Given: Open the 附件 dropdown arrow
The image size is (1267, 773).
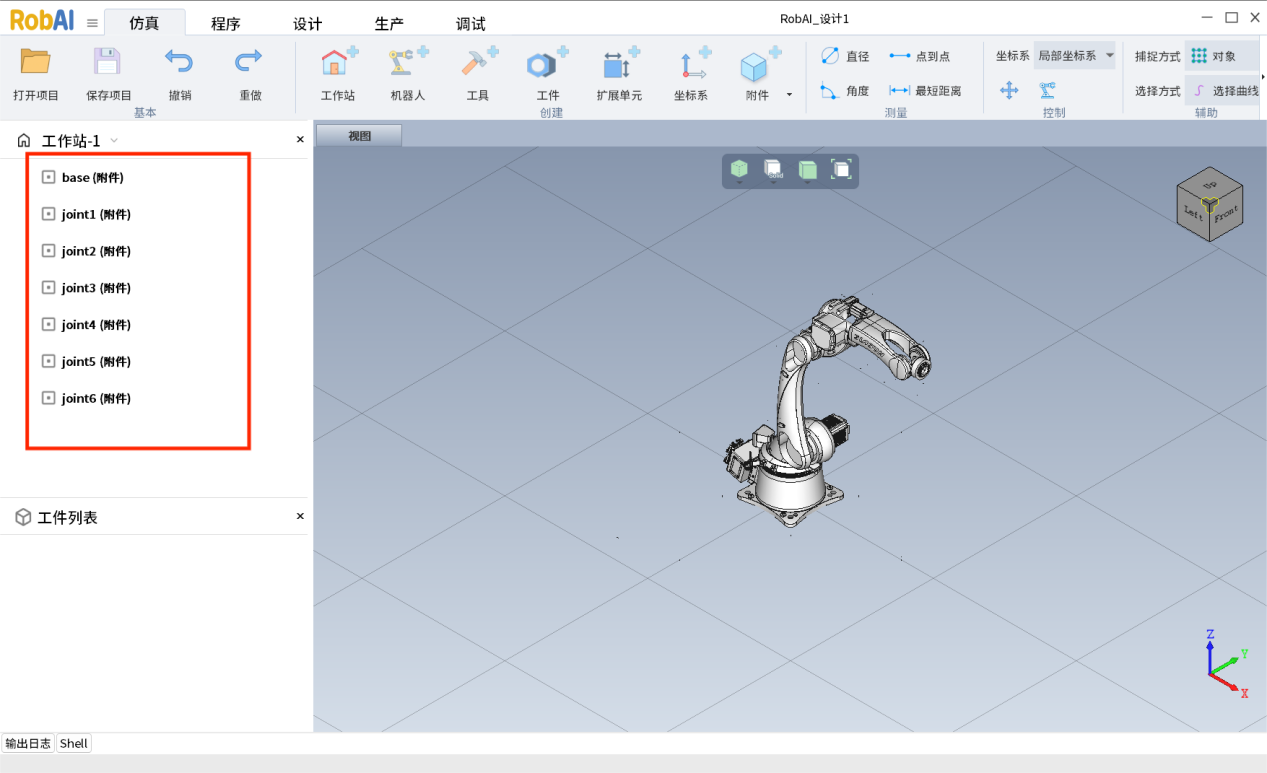Looking at the screenshot, I should coord(789,95).
